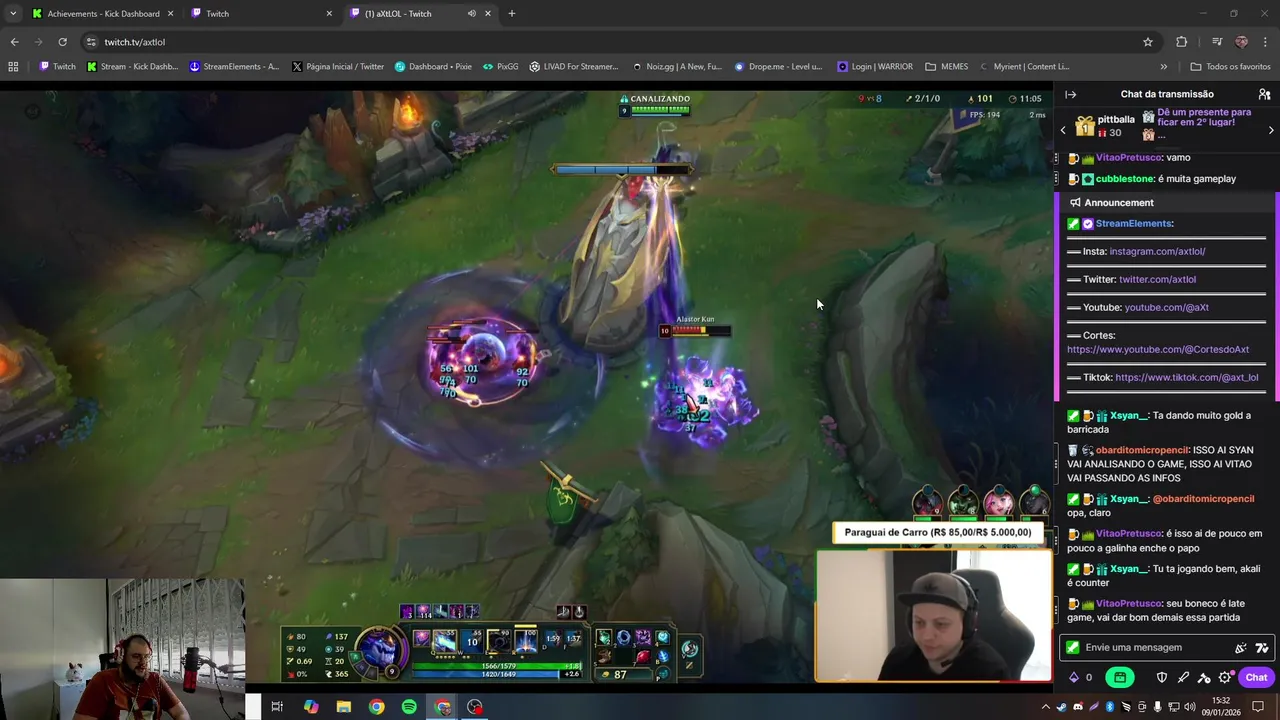Open the hammer mod tools icon
1280x720 pixels.
tap(1204, 678)
